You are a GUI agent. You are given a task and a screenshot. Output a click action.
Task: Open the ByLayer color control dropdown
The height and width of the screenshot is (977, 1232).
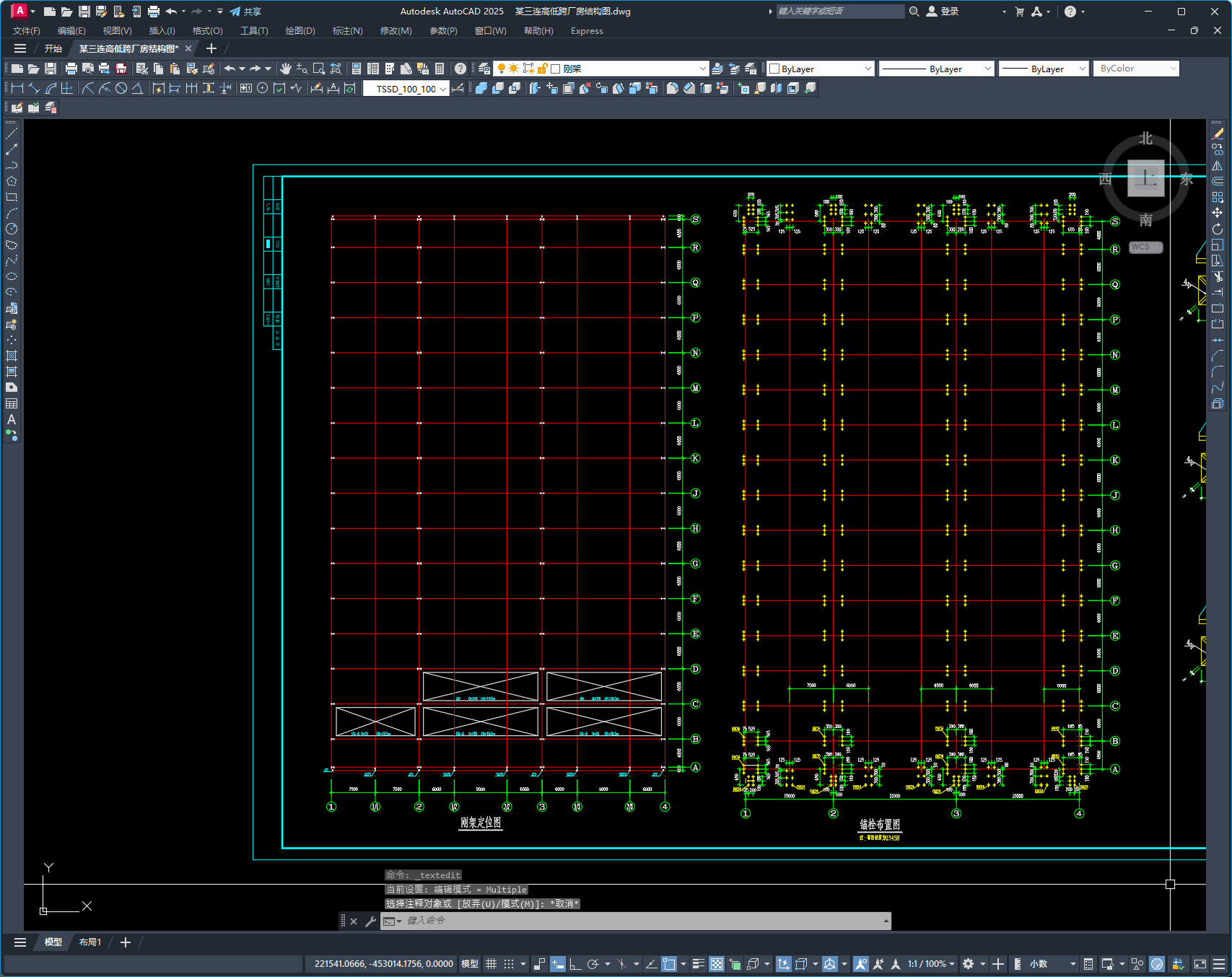click(x=821, y=69)
